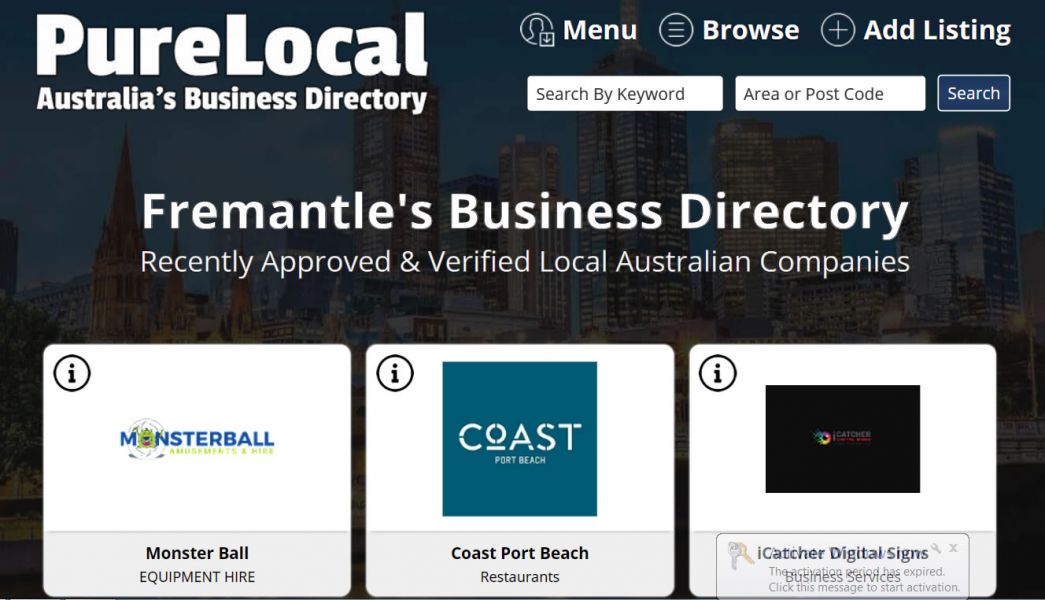Open the Monsterball logo thumbnail
The image size is (1045, 600).
coord(197,439)
